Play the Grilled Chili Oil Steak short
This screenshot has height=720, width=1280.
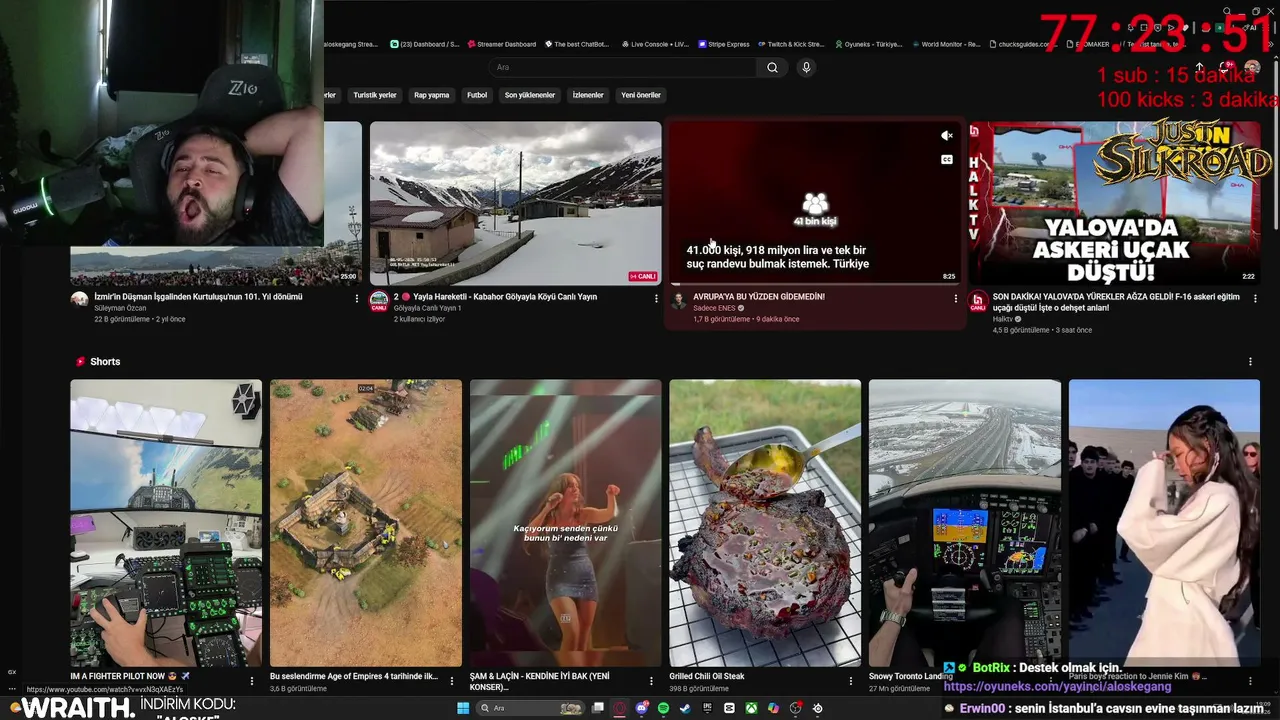765,523
